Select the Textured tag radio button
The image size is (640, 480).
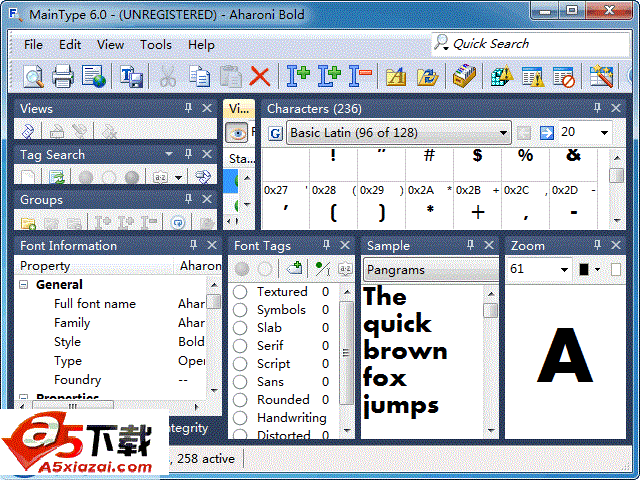tap(240, 292)
